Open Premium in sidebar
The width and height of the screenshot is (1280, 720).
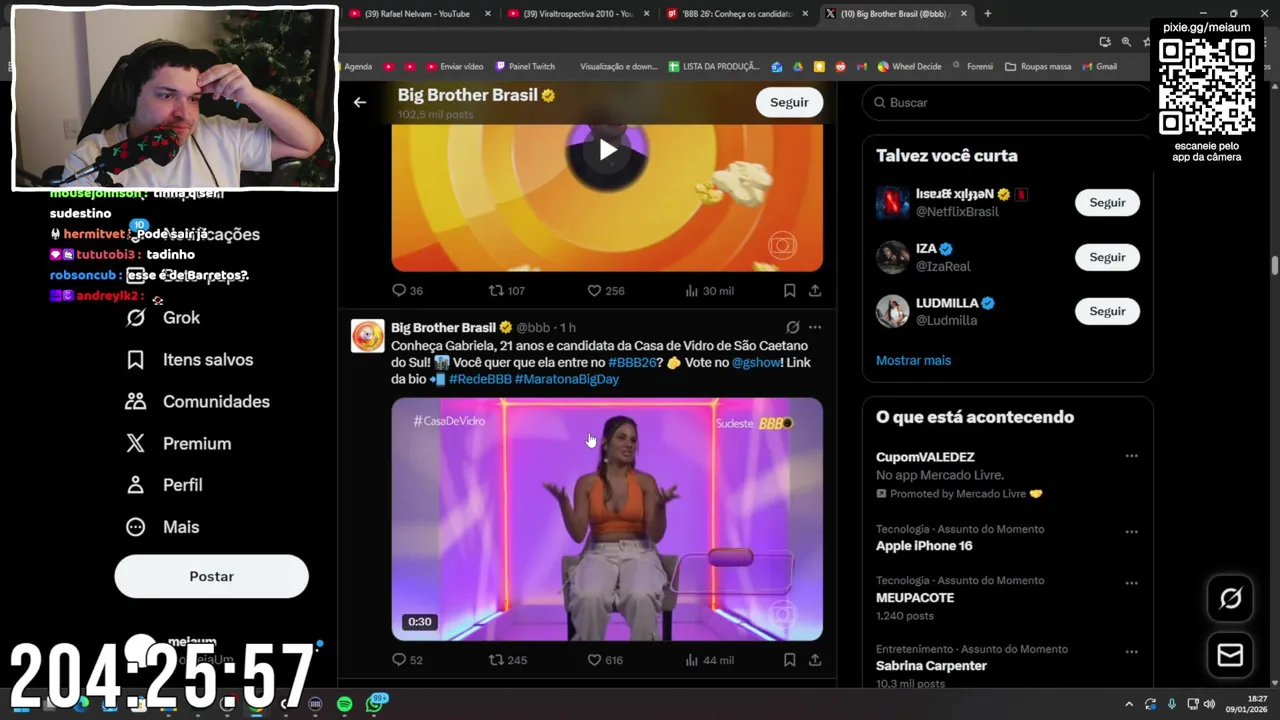click(178, 443)
